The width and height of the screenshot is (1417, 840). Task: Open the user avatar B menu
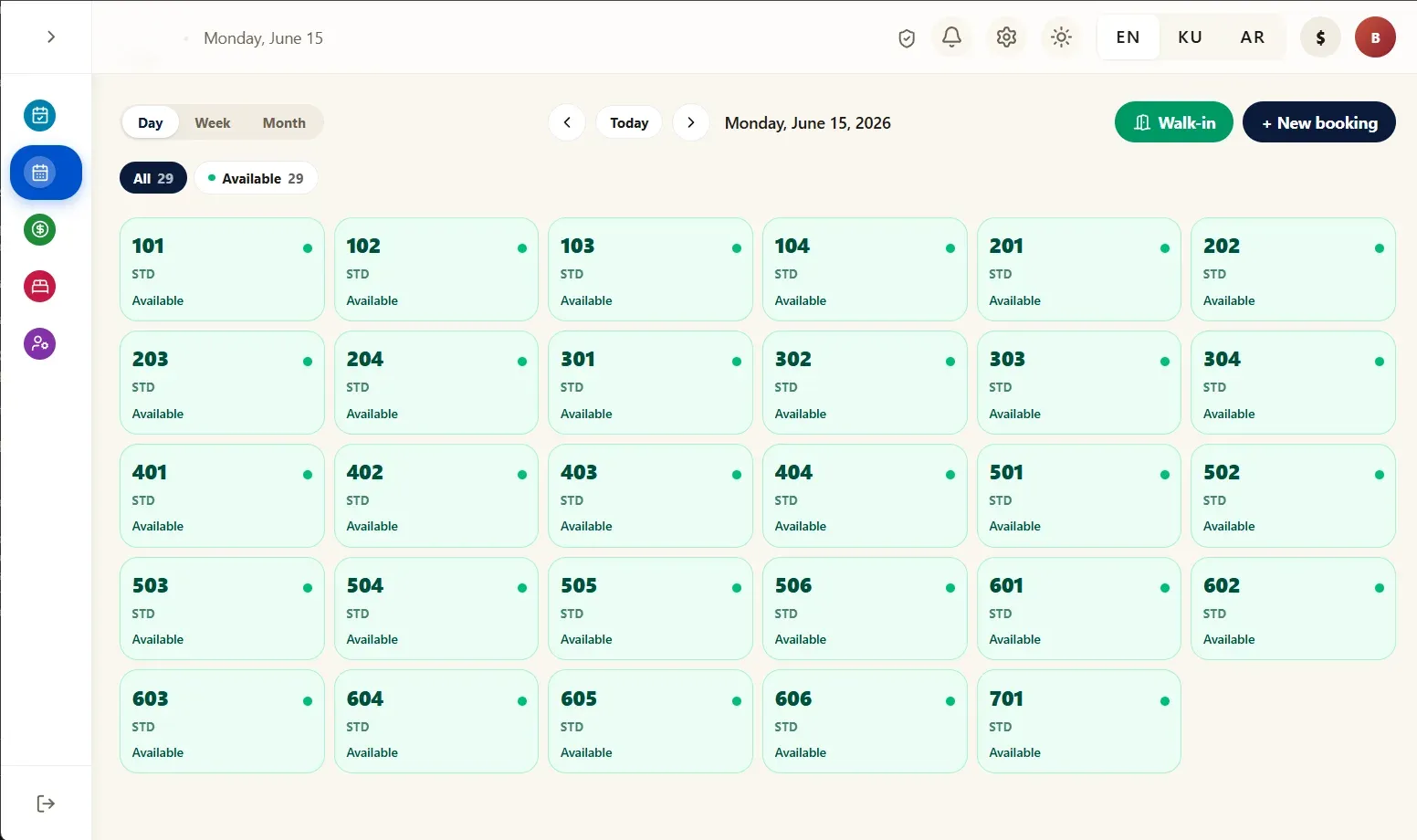click(x=1375, y=37)
